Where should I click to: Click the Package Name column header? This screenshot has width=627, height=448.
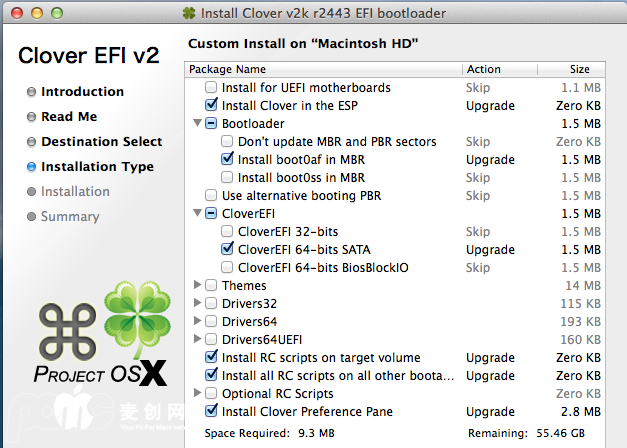228,70
